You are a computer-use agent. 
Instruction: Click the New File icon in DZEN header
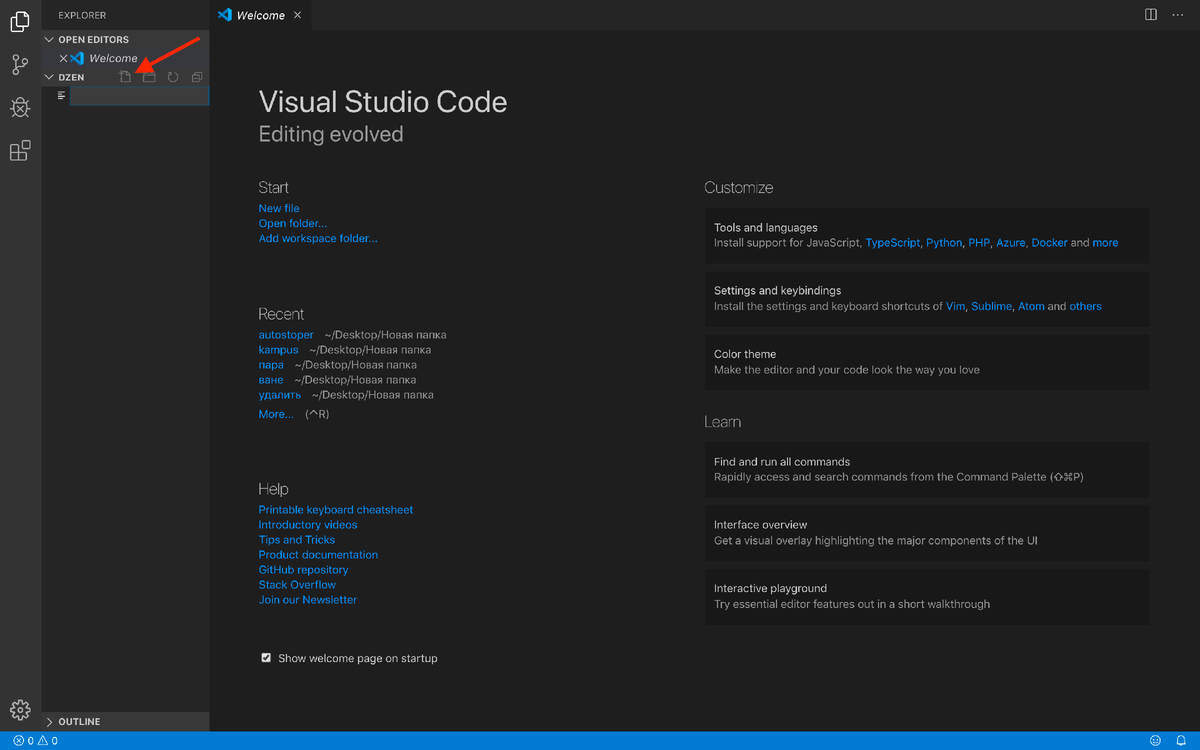pos(125,77)
